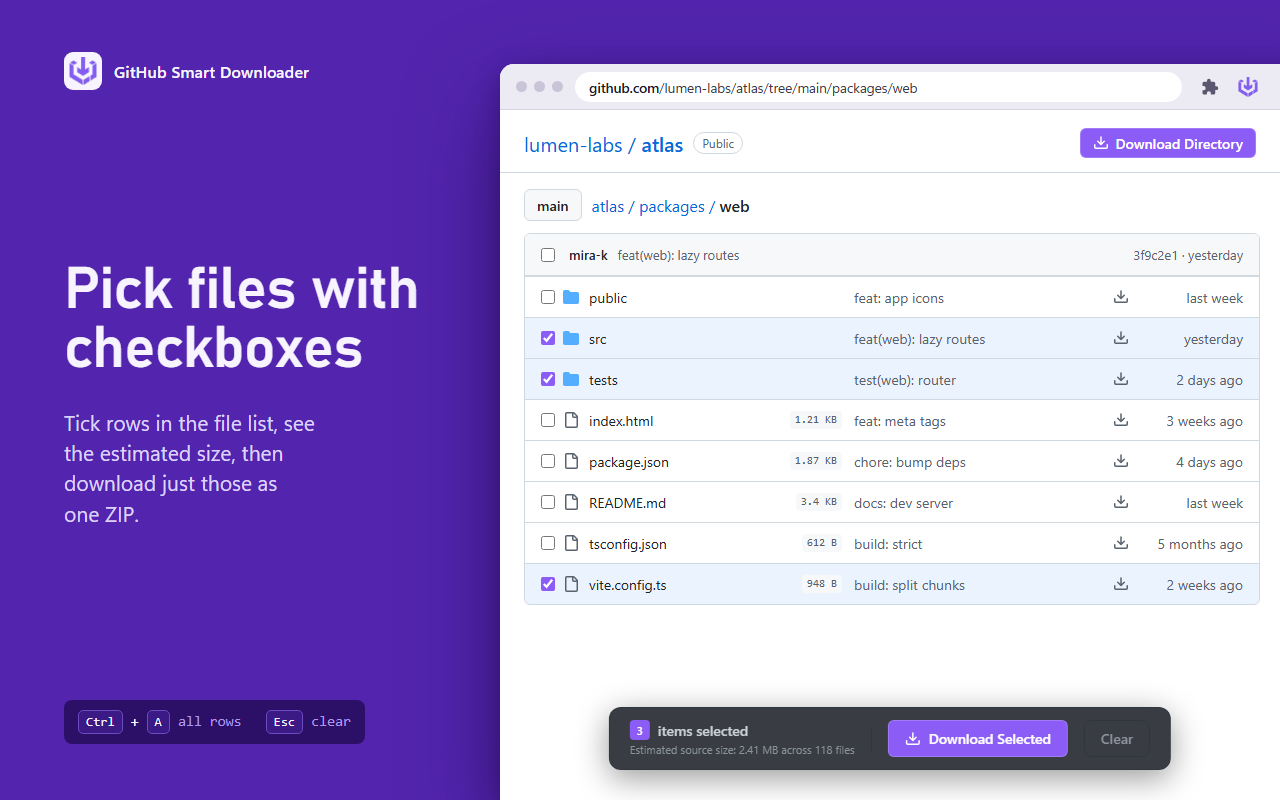Screen dimensions: 1280x800
Task: Untick the vite.config.ts checkbox
Action: pyautogui.click(x=548, y=585)
